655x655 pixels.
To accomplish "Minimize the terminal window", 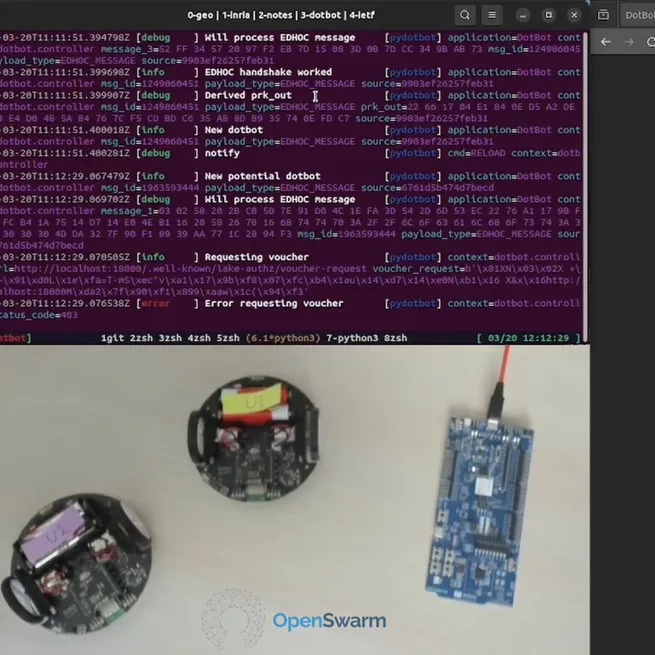I will point(523,15).
